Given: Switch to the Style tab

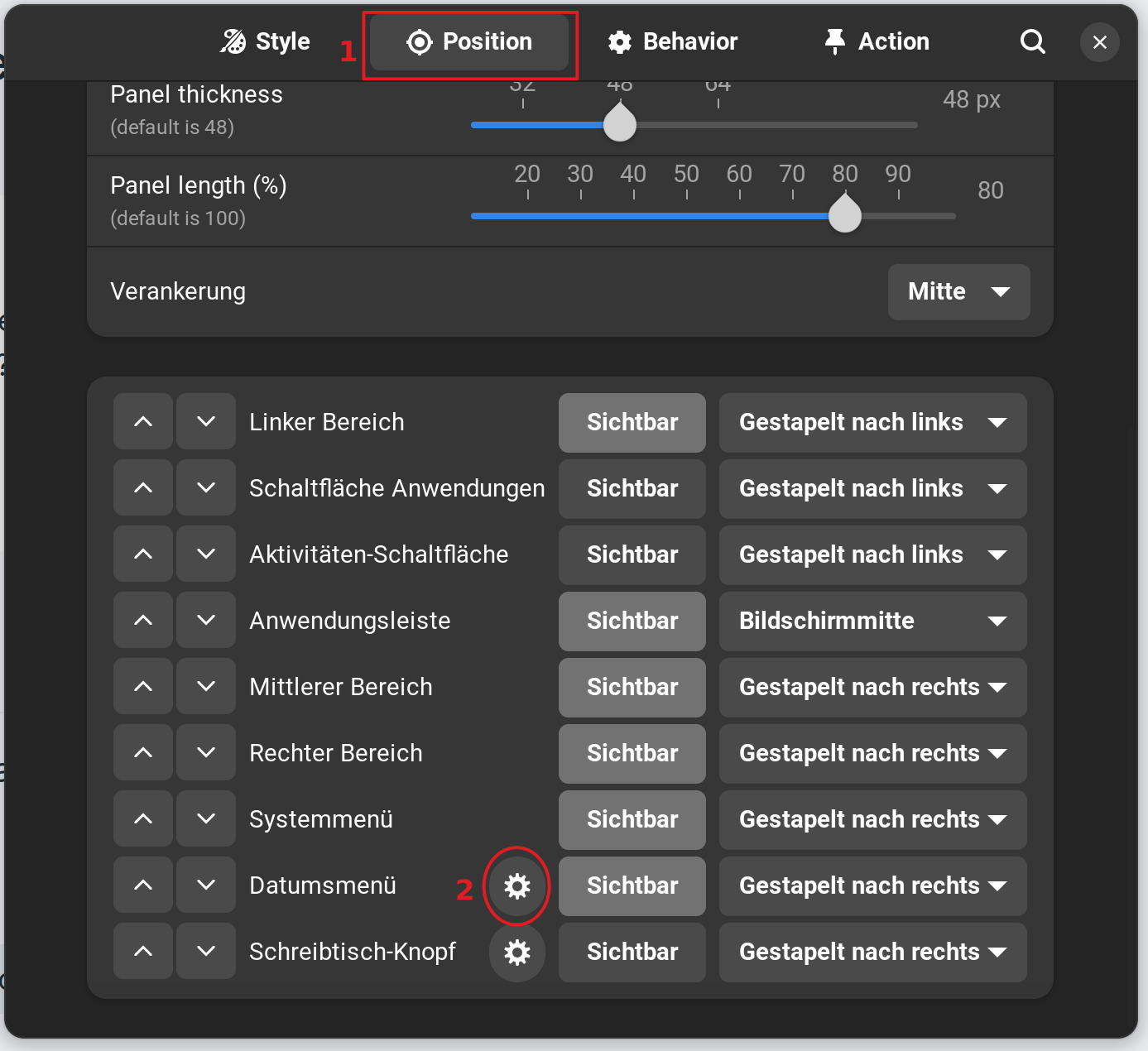Looking at the screenshot, I should (266, 41).
